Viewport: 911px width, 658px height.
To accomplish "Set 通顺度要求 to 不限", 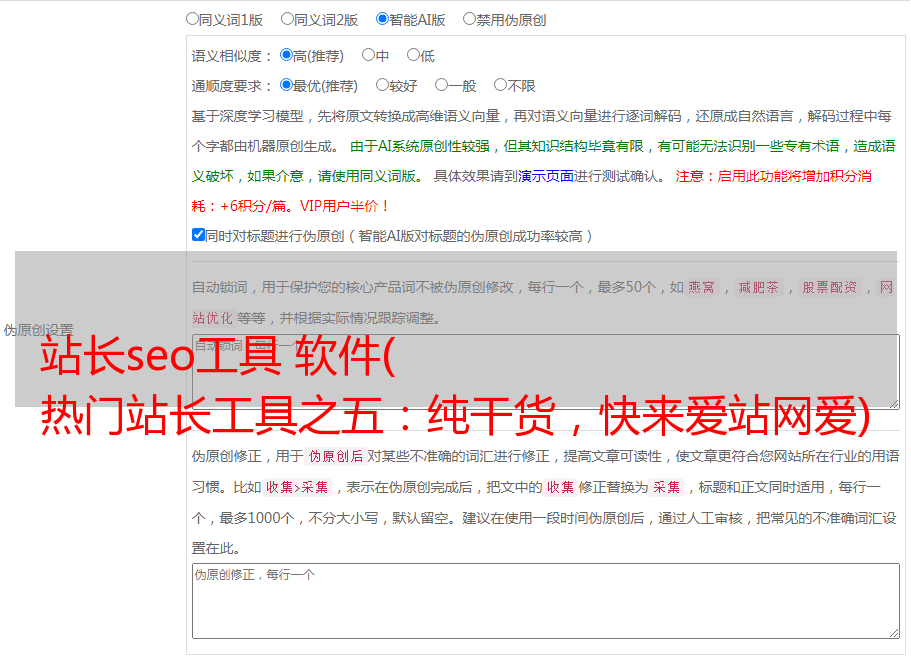I will pos(500,85).
